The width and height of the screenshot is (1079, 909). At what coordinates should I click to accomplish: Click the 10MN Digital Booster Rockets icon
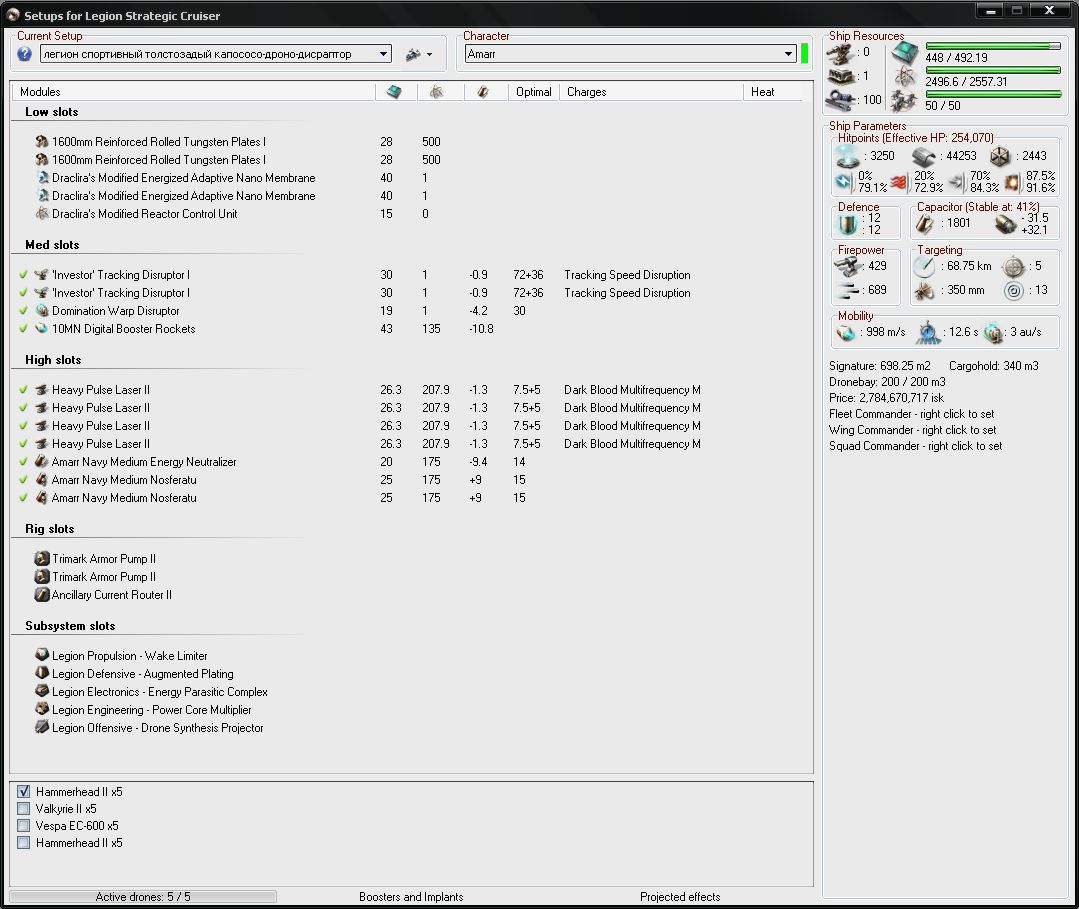(42, 328)
